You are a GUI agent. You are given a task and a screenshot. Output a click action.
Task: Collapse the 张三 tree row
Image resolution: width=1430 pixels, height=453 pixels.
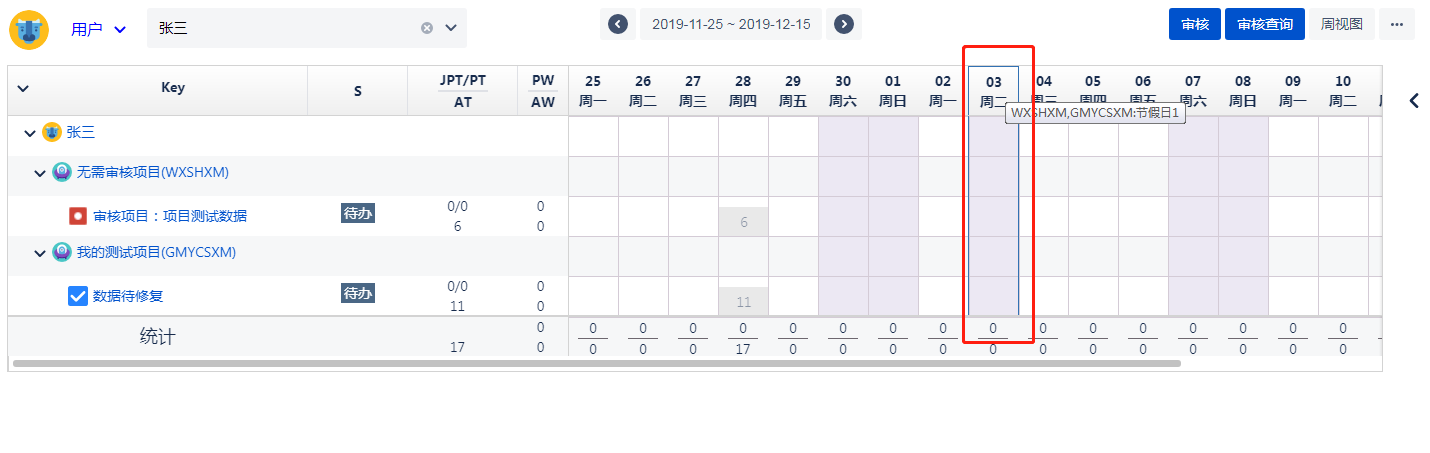[x=30, y=133]
